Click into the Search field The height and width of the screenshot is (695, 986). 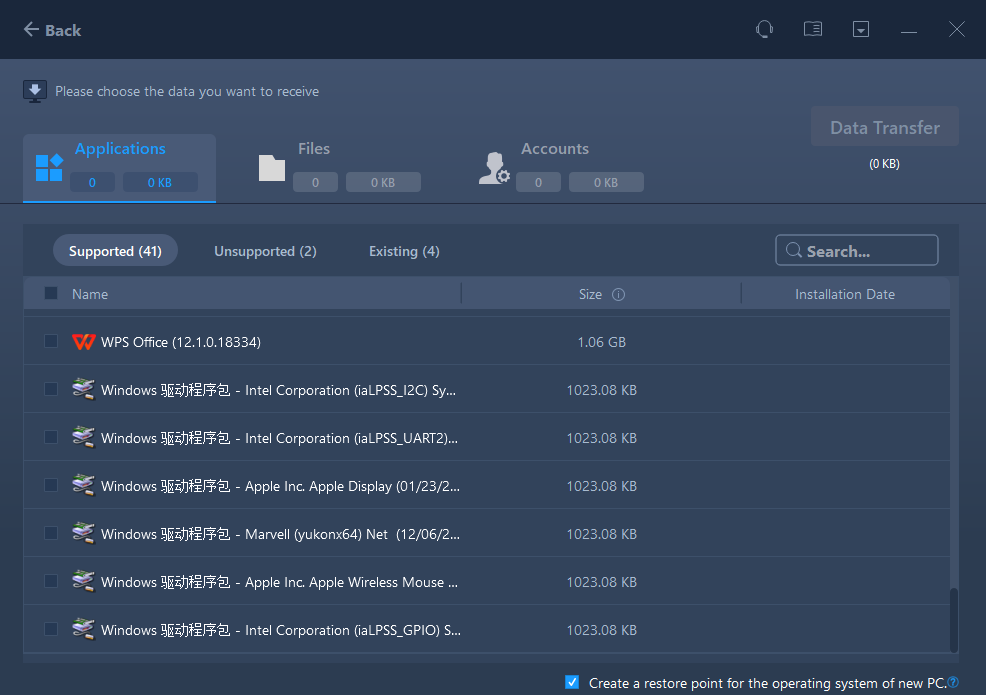[866, 251]
